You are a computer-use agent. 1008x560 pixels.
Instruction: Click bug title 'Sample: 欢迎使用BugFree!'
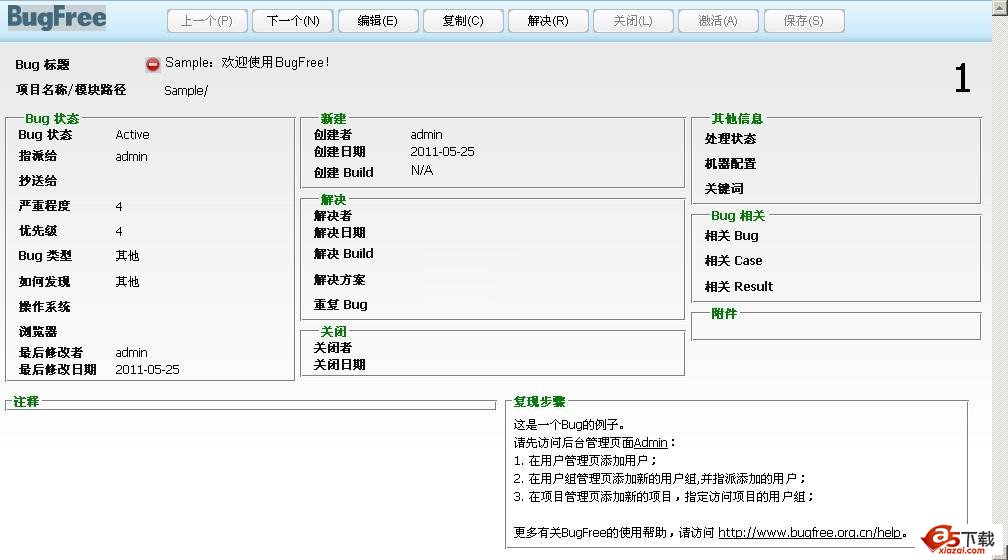(247, 62)
